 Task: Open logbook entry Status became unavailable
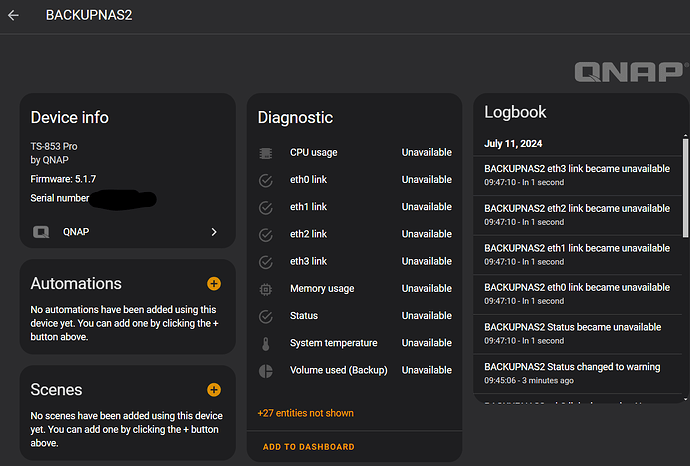[577, 334]
